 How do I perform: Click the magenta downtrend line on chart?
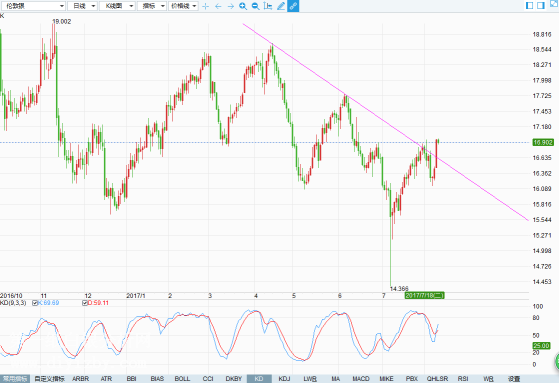click(x=385, y=122)
